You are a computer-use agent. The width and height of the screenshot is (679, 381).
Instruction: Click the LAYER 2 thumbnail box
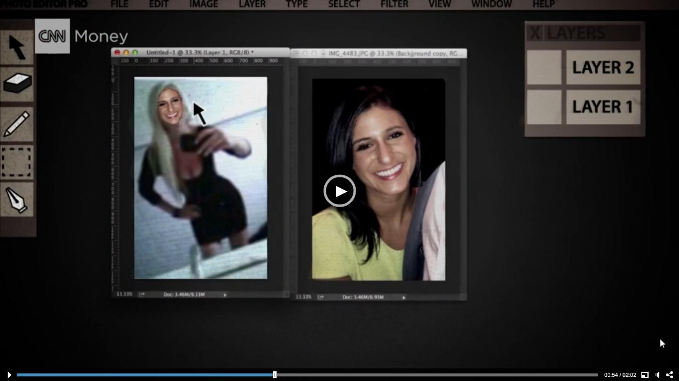click(x=544, y=67)
